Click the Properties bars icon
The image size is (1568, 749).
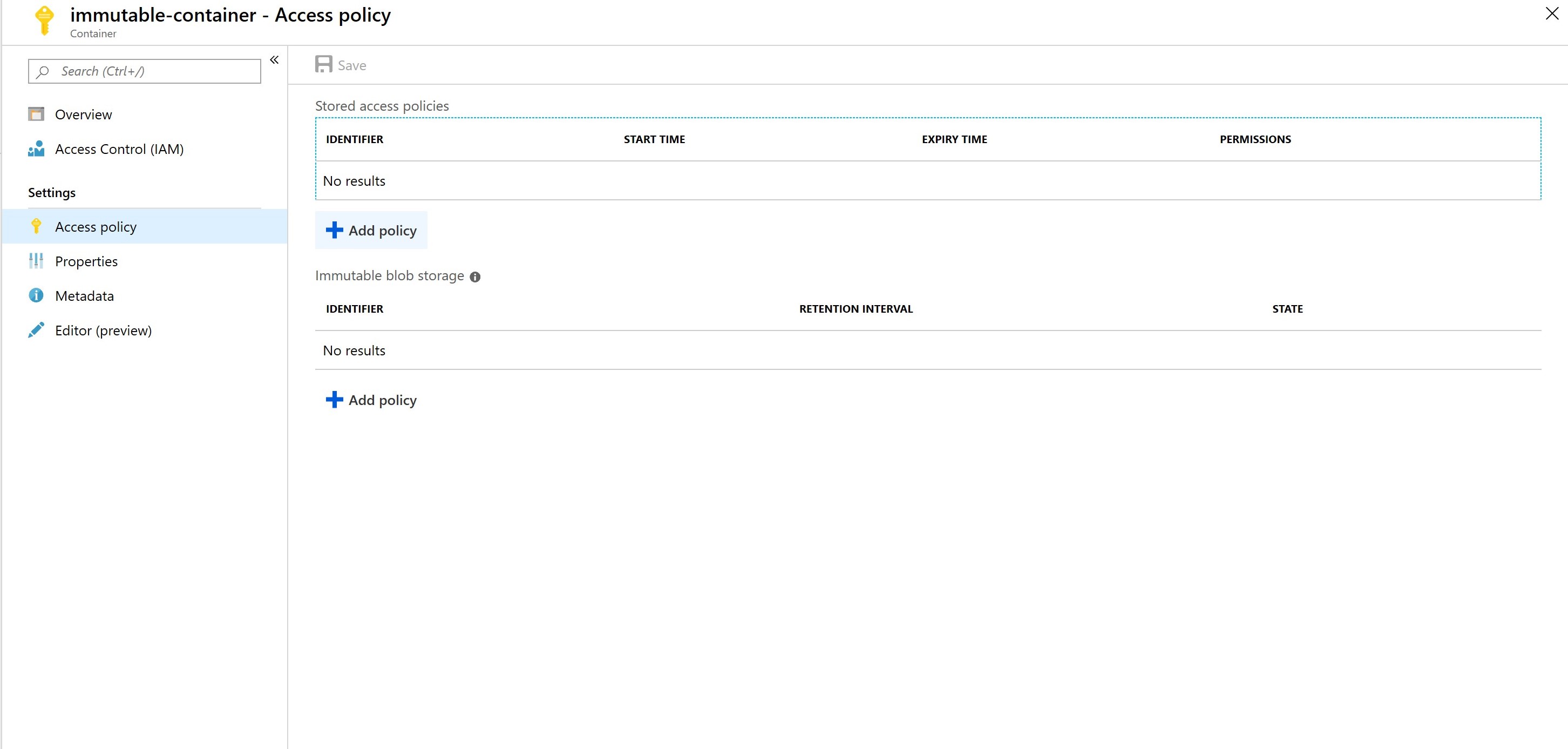pyautogui.click(x=36, y=261)
